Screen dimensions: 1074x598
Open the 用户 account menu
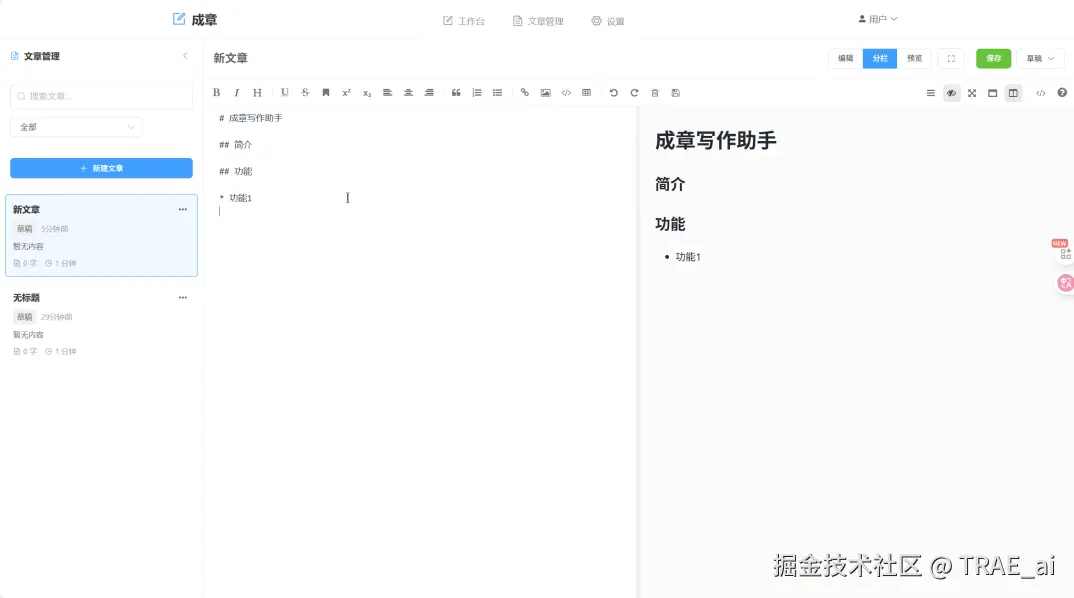point(878,18)
